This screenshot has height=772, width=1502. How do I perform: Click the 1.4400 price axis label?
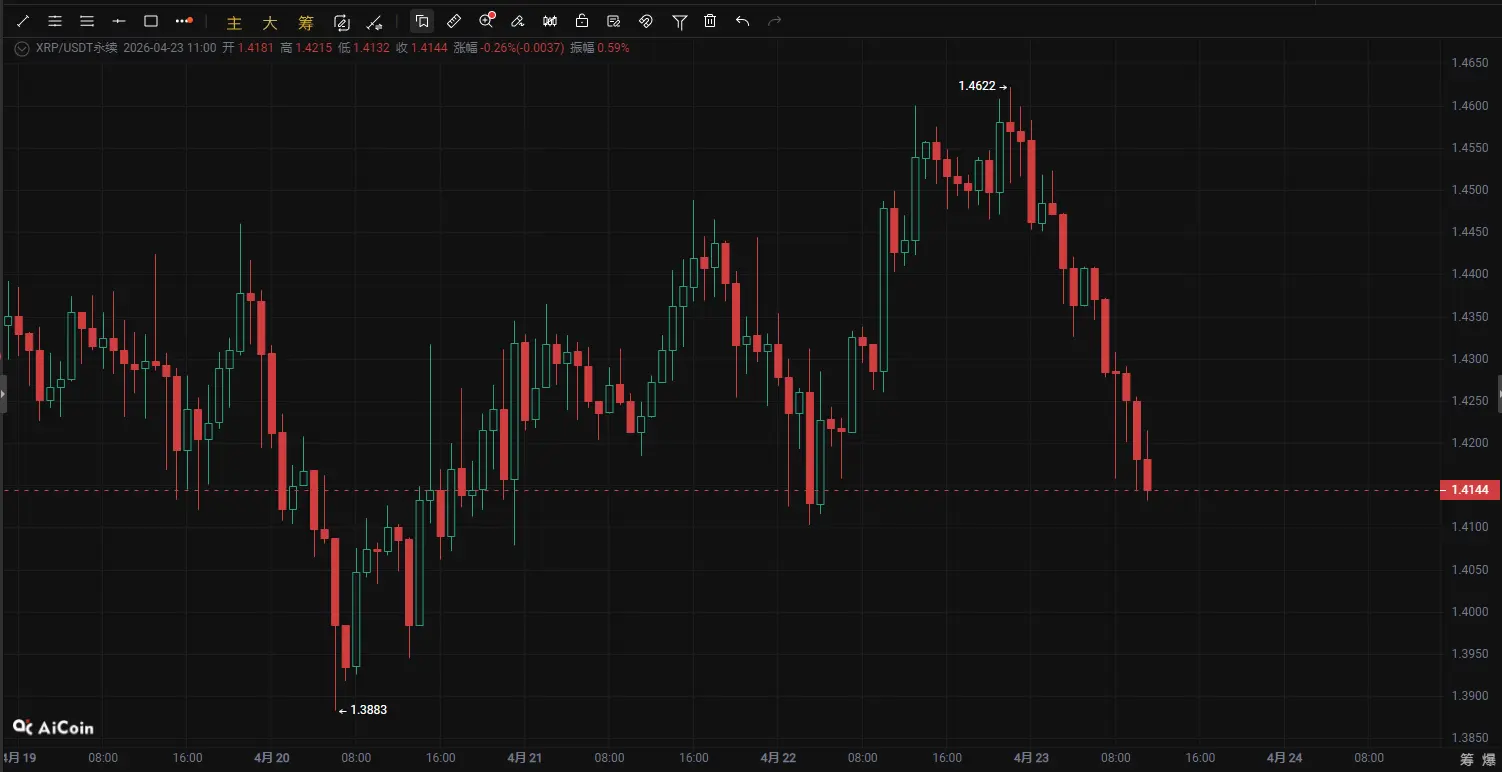[1469, 274]
